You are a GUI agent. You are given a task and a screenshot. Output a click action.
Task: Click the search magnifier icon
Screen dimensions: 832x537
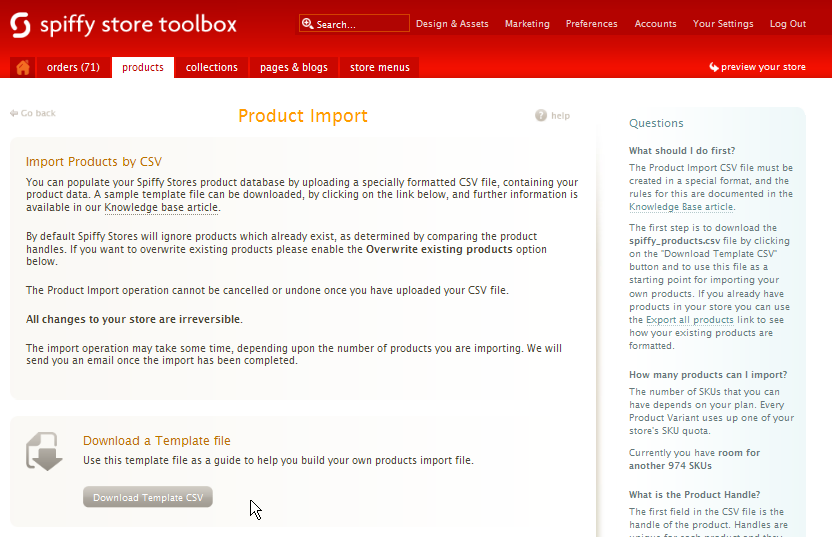[x=307, y=23]
